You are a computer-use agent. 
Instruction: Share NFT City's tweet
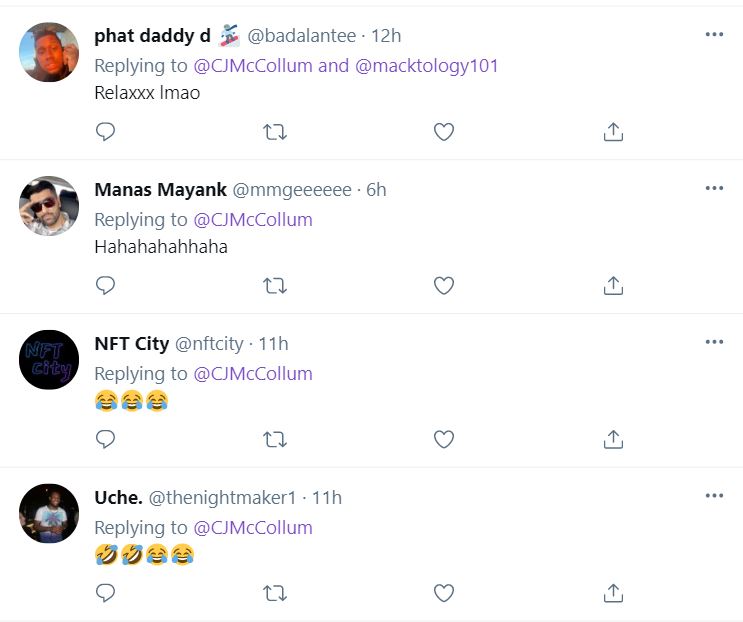[614, 439]
